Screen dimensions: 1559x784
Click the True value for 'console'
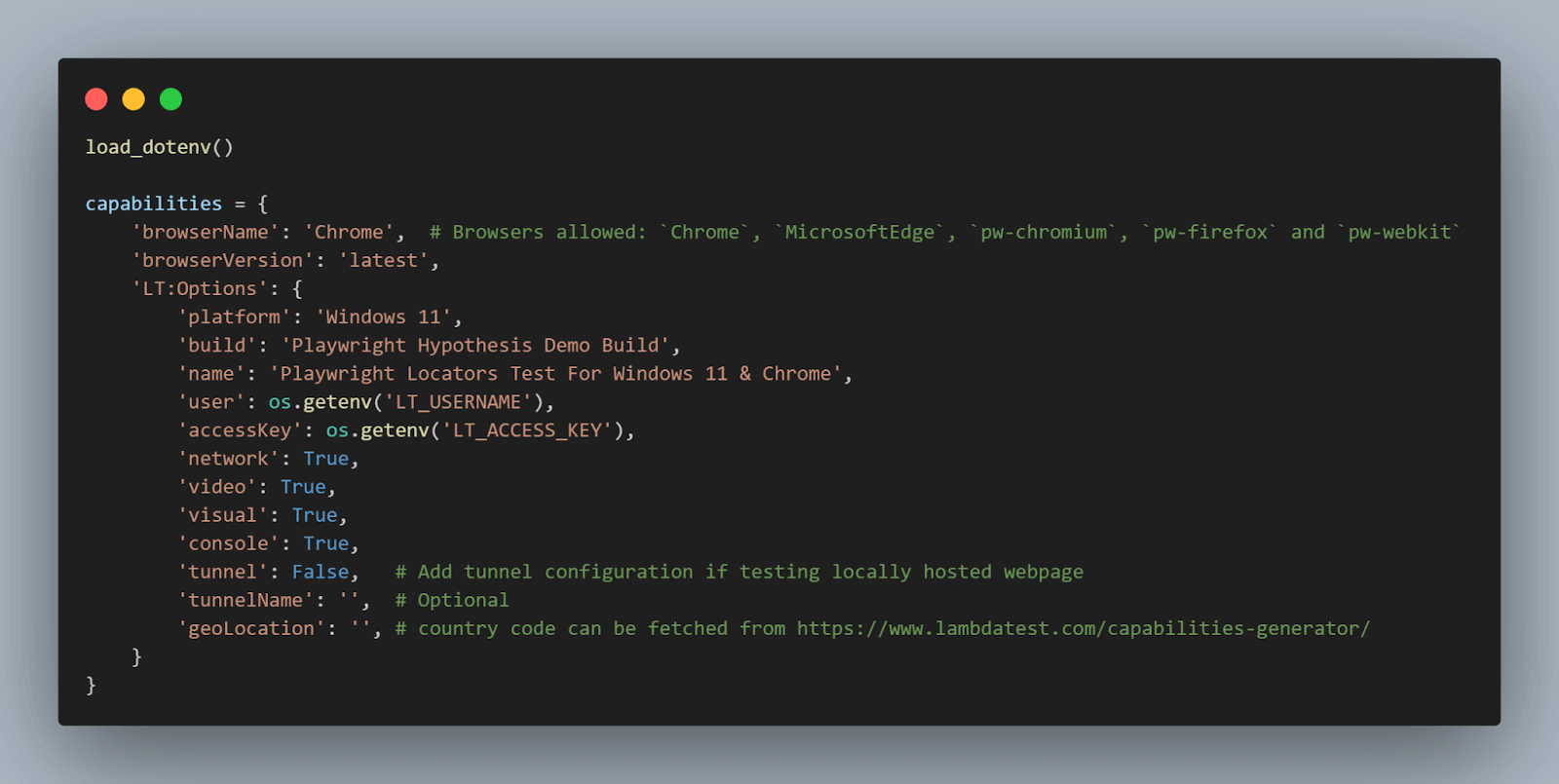[325, 543]
